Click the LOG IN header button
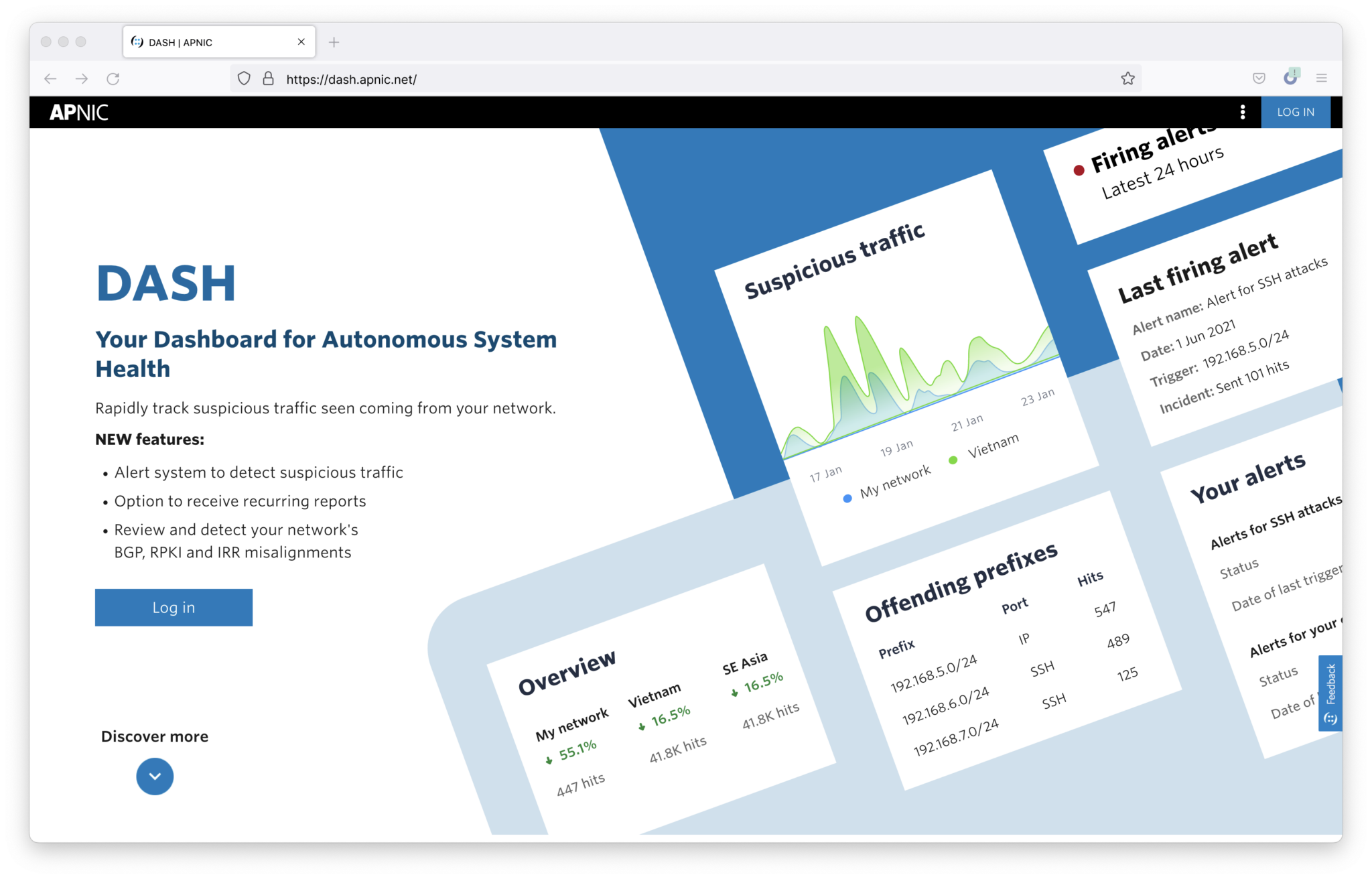 [x=1295, y=112]
